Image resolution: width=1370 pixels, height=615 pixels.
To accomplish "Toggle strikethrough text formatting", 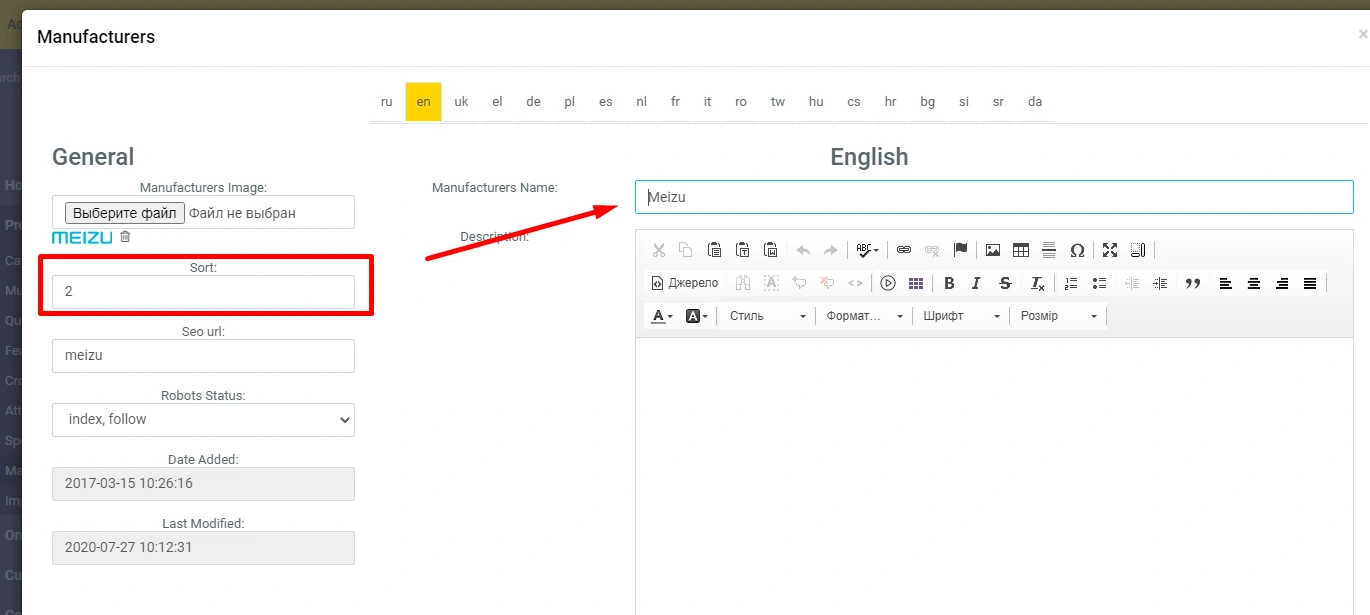I will [x=1005, y=283].
